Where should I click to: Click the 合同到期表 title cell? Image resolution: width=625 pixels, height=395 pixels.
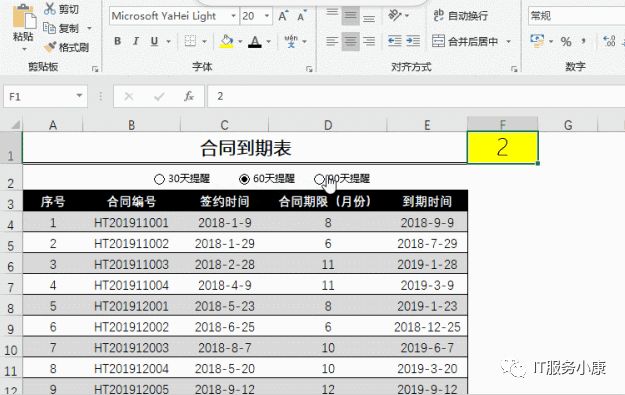pos(245,147)
